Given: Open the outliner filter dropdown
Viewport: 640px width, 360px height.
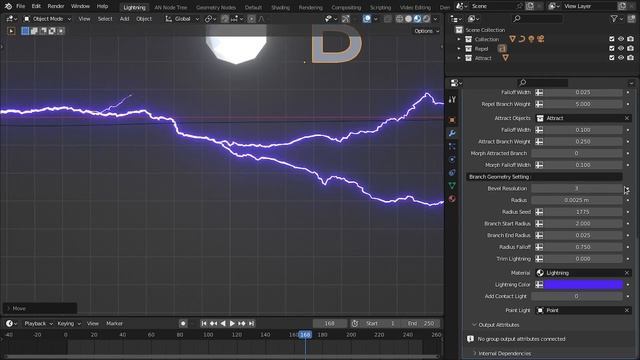Looking at the screenshot, I should point(616,19).
